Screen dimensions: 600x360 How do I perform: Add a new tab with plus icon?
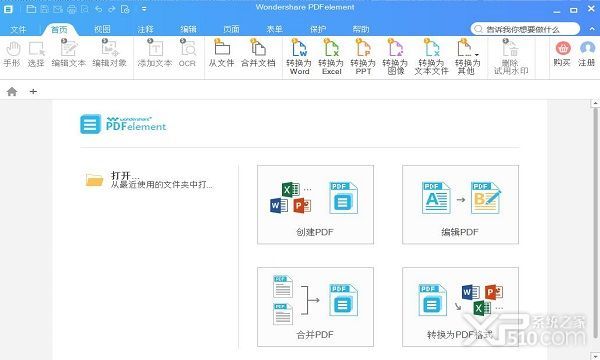point(33,91)
